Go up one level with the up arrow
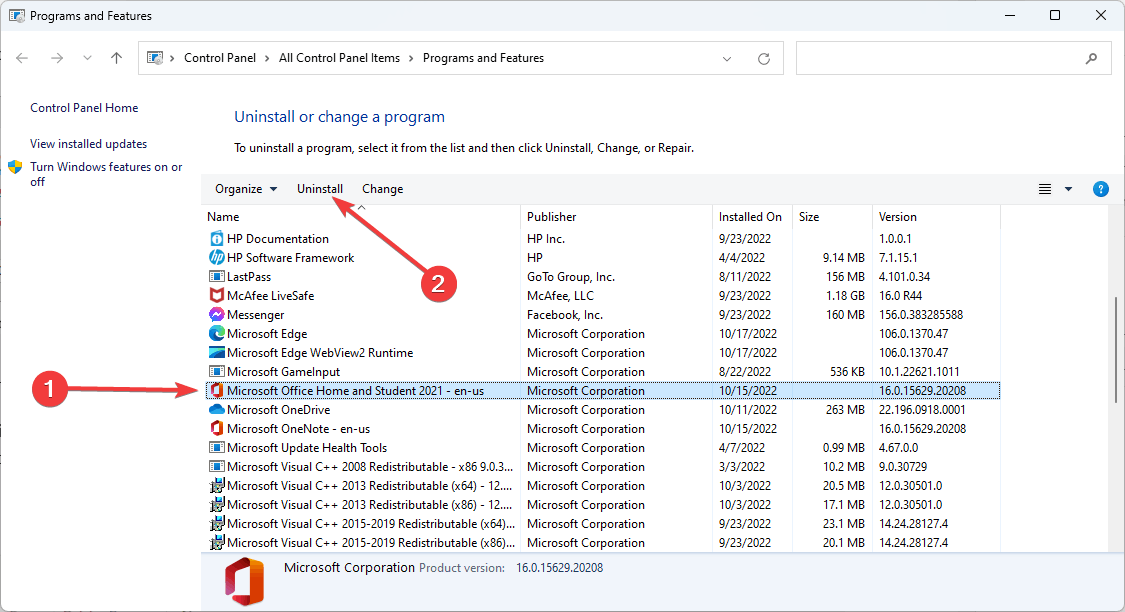 [116, 58]
